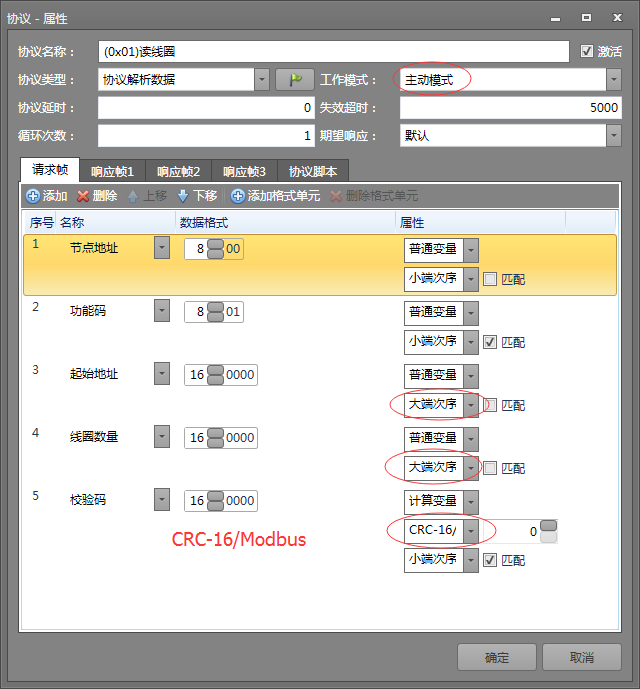Click the 上移 up arrow icon
640x689 pixels.
133,196
